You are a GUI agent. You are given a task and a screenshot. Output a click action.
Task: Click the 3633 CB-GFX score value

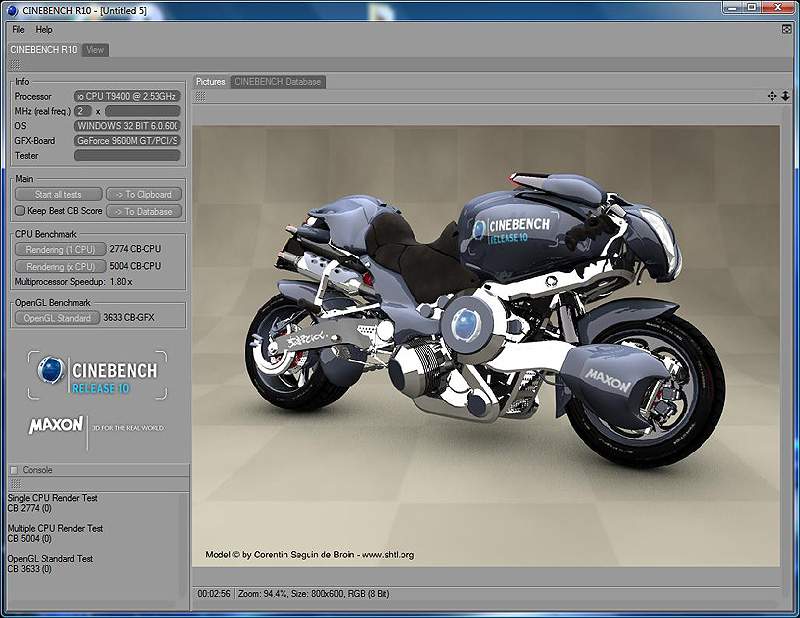(x=129, y=317)
